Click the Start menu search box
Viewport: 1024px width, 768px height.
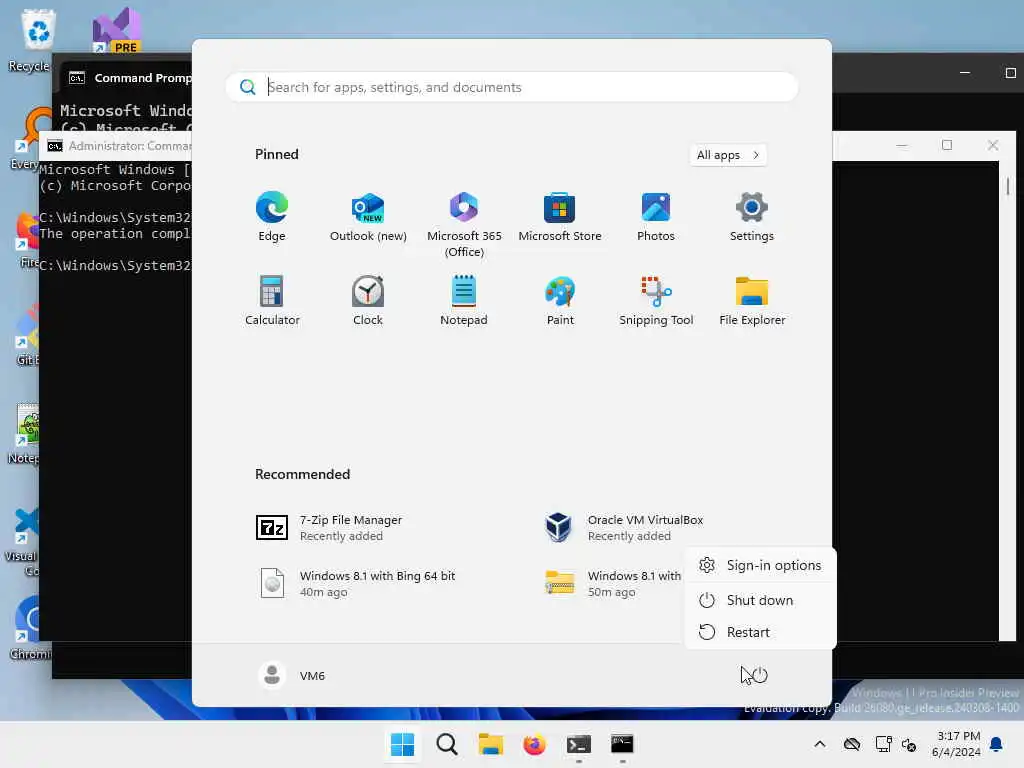(x=512, y=87)
